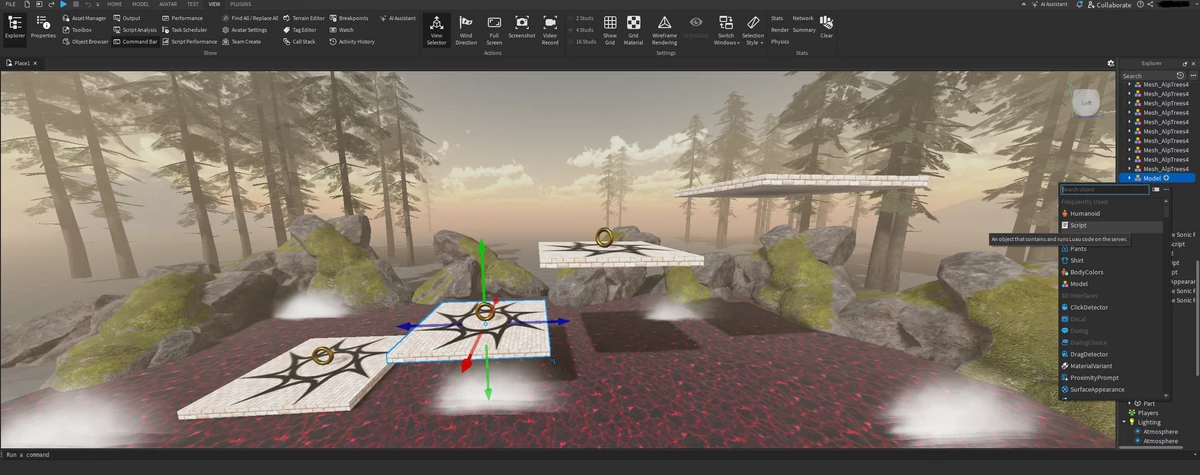
Task: Take a Screenshot of the viewport
Action: click(x=521, y=26)
